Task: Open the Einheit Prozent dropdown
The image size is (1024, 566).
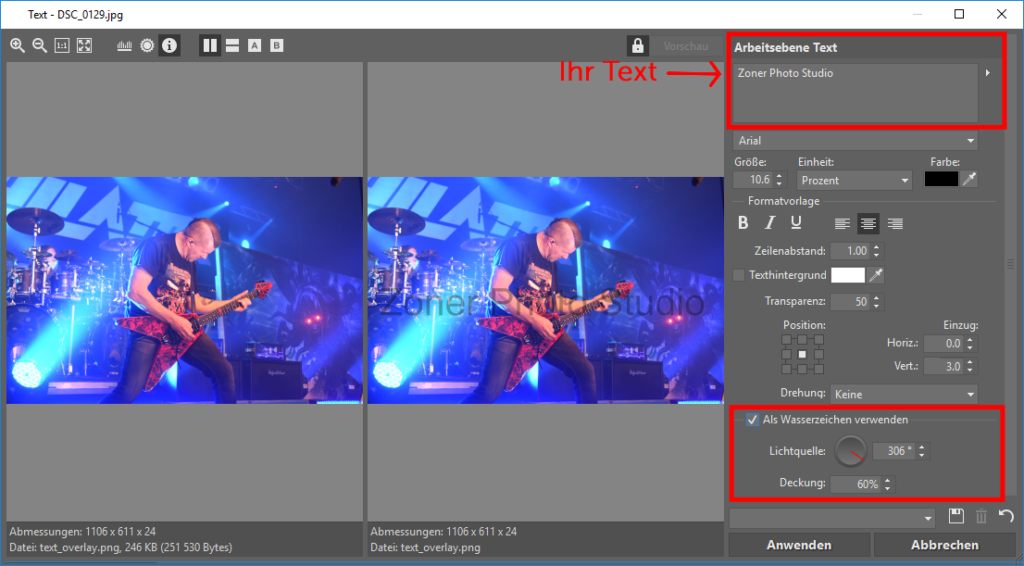Action: [855, 180]
